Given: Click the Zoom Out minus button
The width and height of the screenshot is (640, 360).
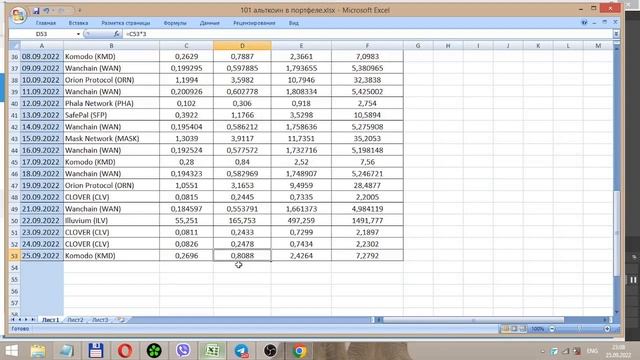Looking at the screenshot, I should 552,329.
